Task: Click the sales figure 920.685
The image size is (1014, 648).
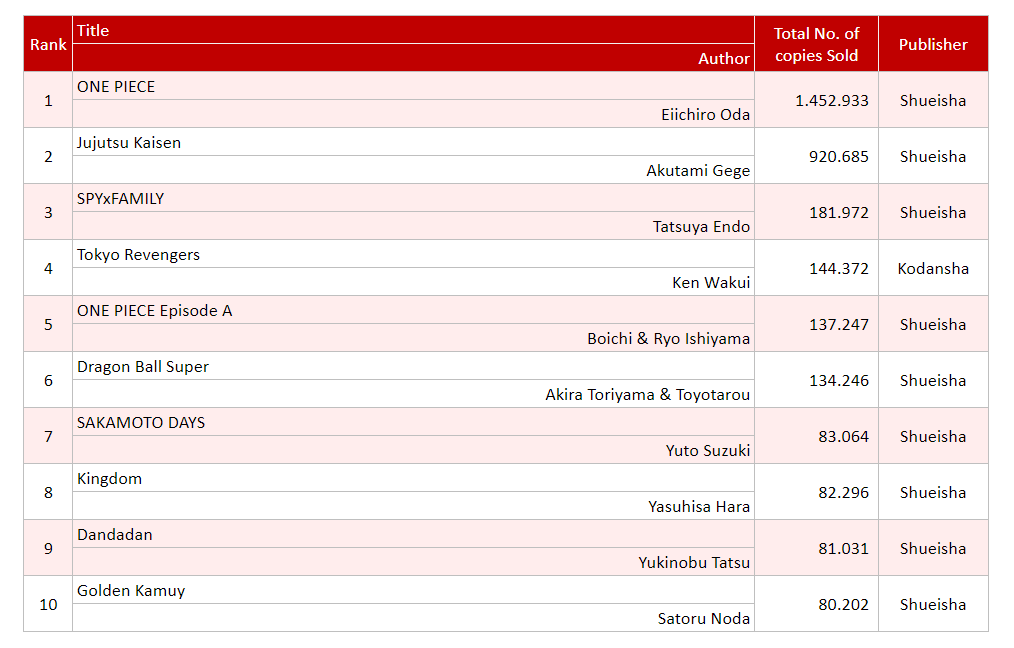Action: (x=838, y=157)
